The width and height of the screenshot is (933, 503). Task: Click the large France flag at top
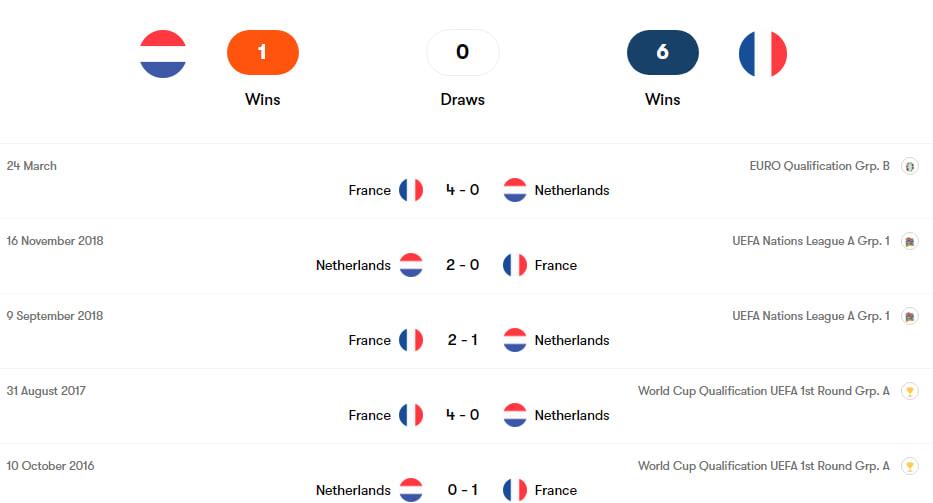click(x=762, y=54)
